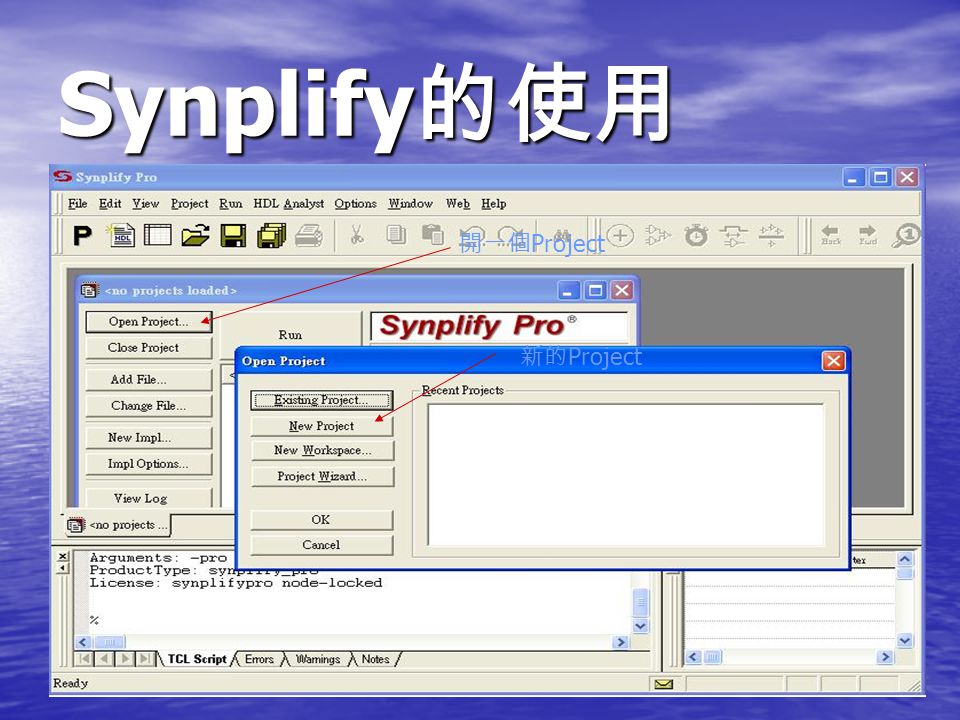Open the Edit menu
Viewport: 960px width, 720px height.
(110, 203)
